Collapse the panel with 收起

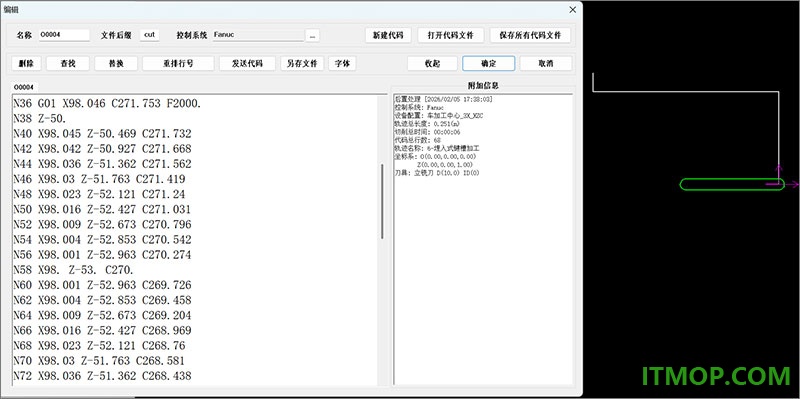click(x=432, y=63)
